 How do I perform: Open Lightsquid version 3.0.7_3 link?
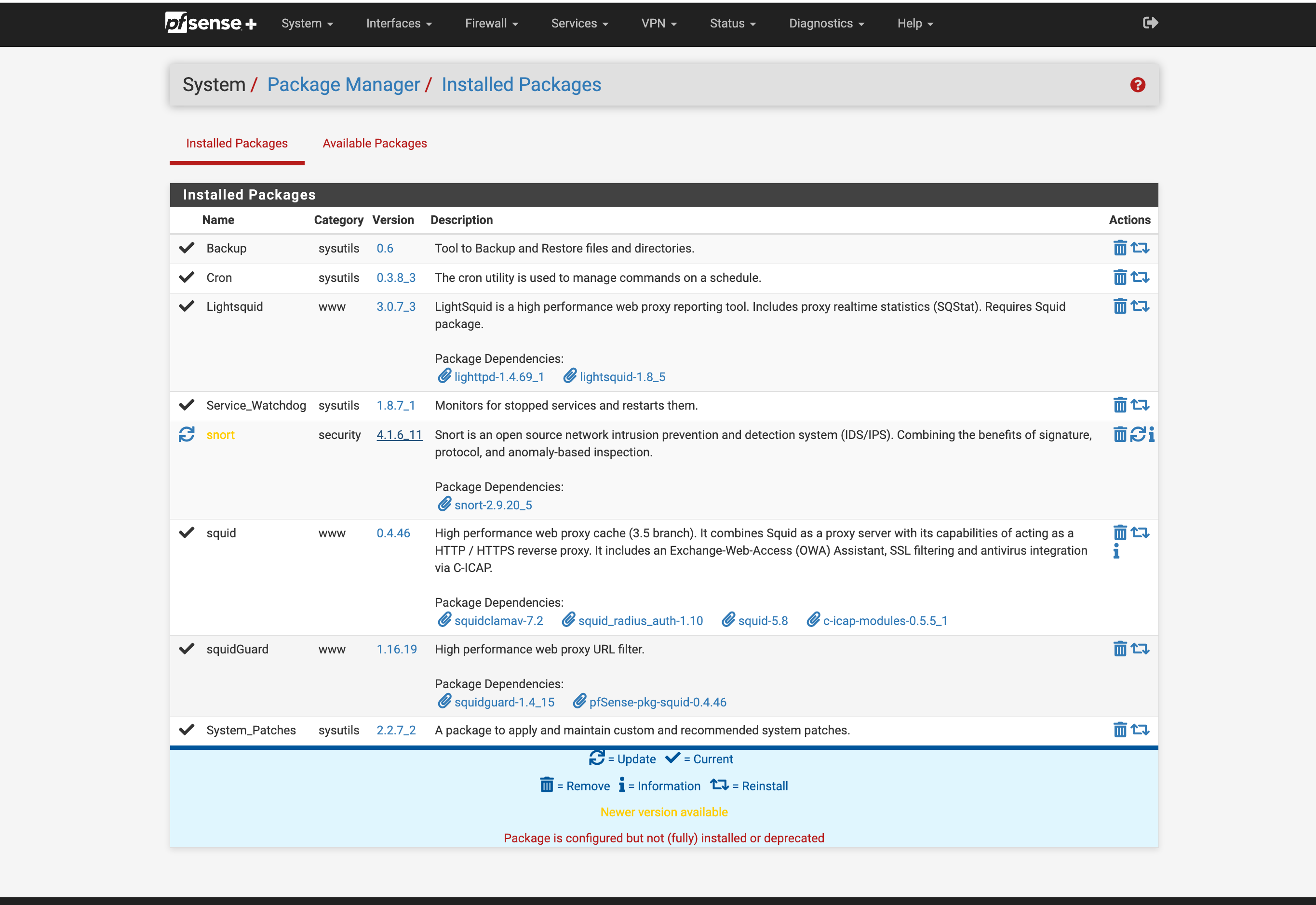click(396, 307)
